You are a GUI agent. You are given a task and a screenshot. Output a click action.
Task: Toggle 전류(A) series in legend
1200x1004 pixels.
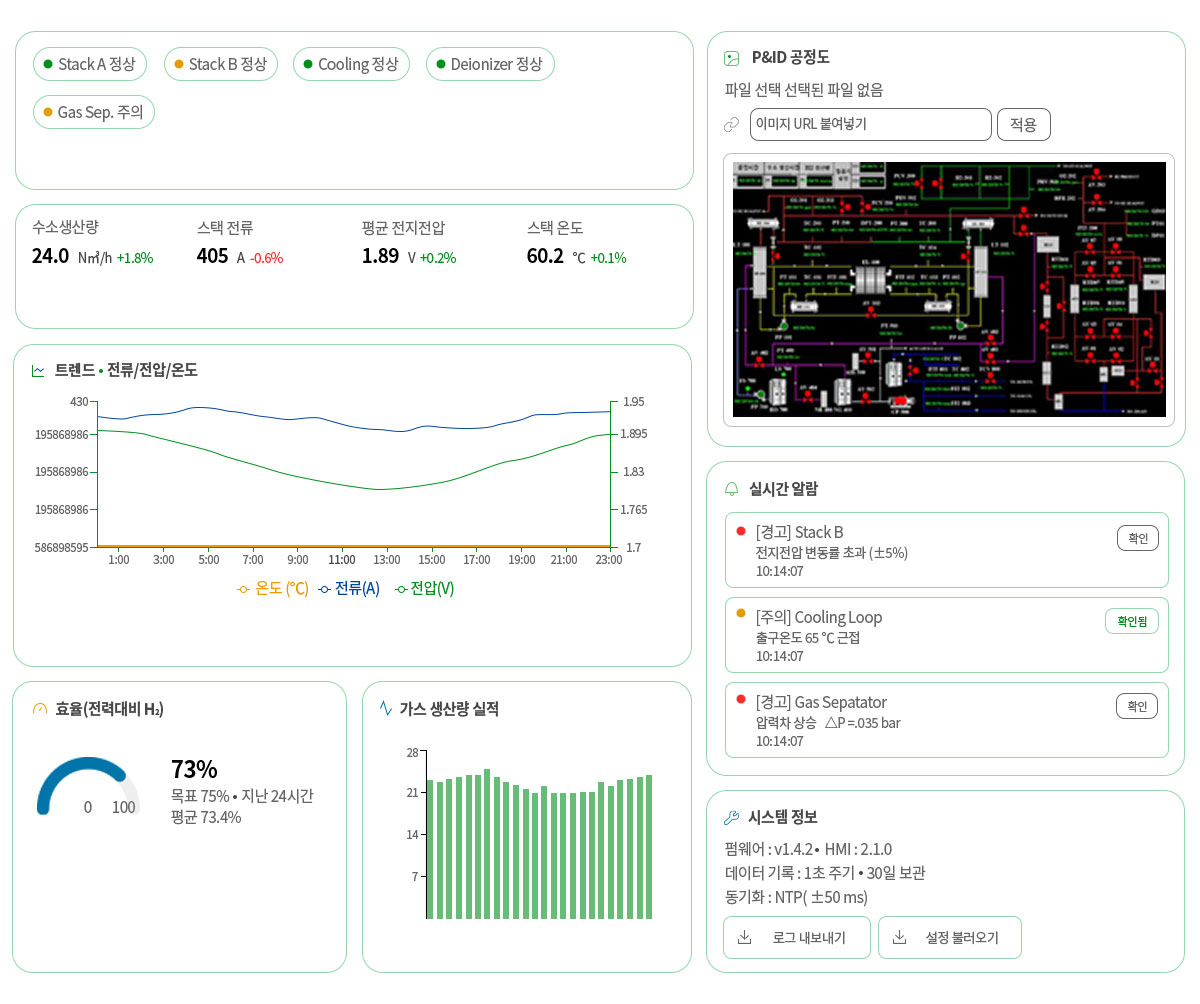(349, 588)
